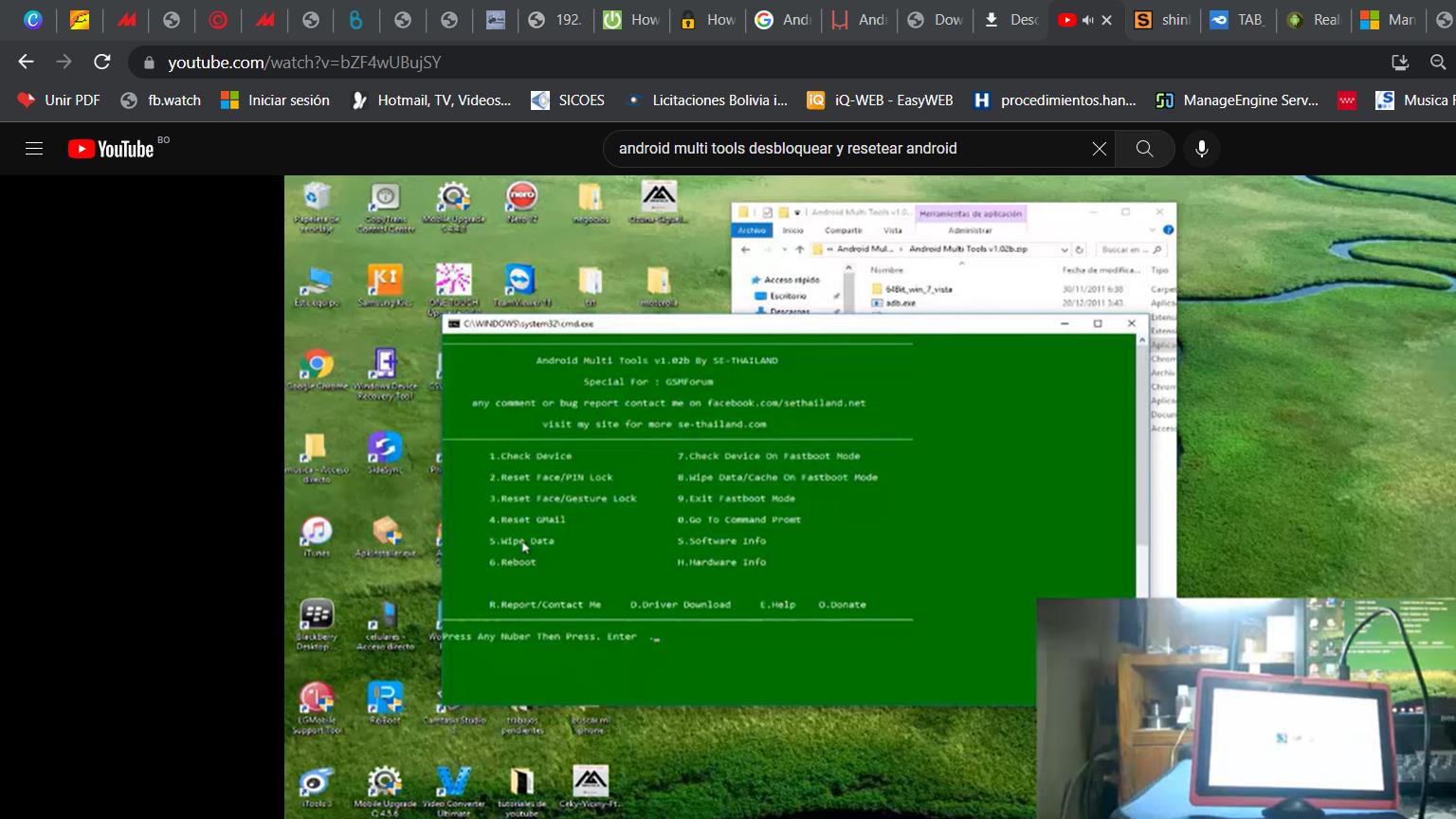Screen dimensions: 1456x819
Task: Reload the current page
Action: pos(102,63)
